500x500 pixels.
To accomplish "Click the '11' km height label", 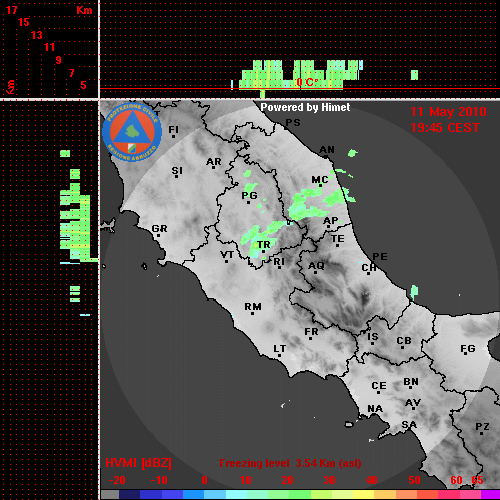I will pos(49,47).
